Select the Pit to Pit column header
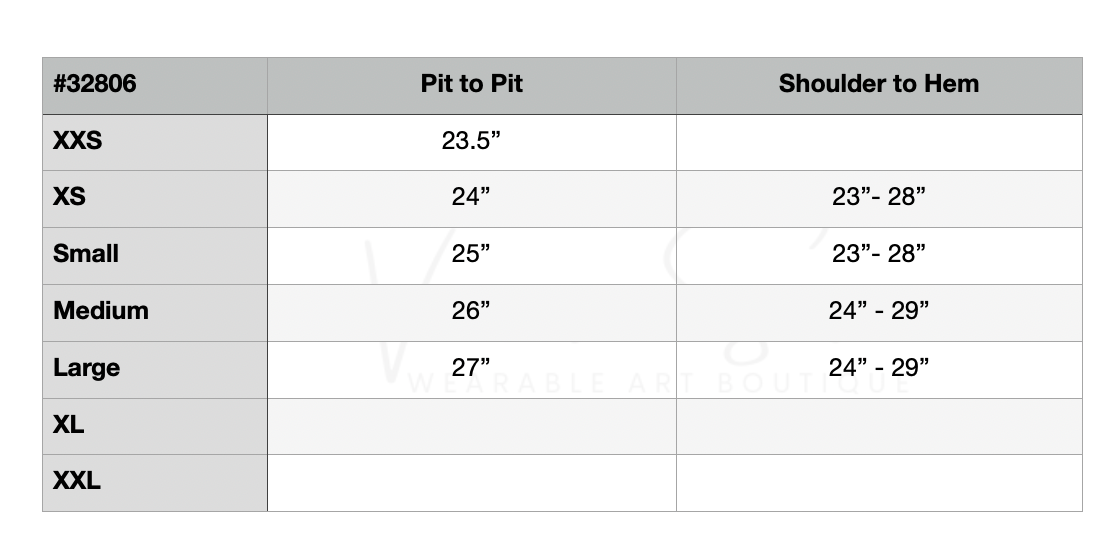This screenshot has height=560, width=1120. [x=471, y=84]
